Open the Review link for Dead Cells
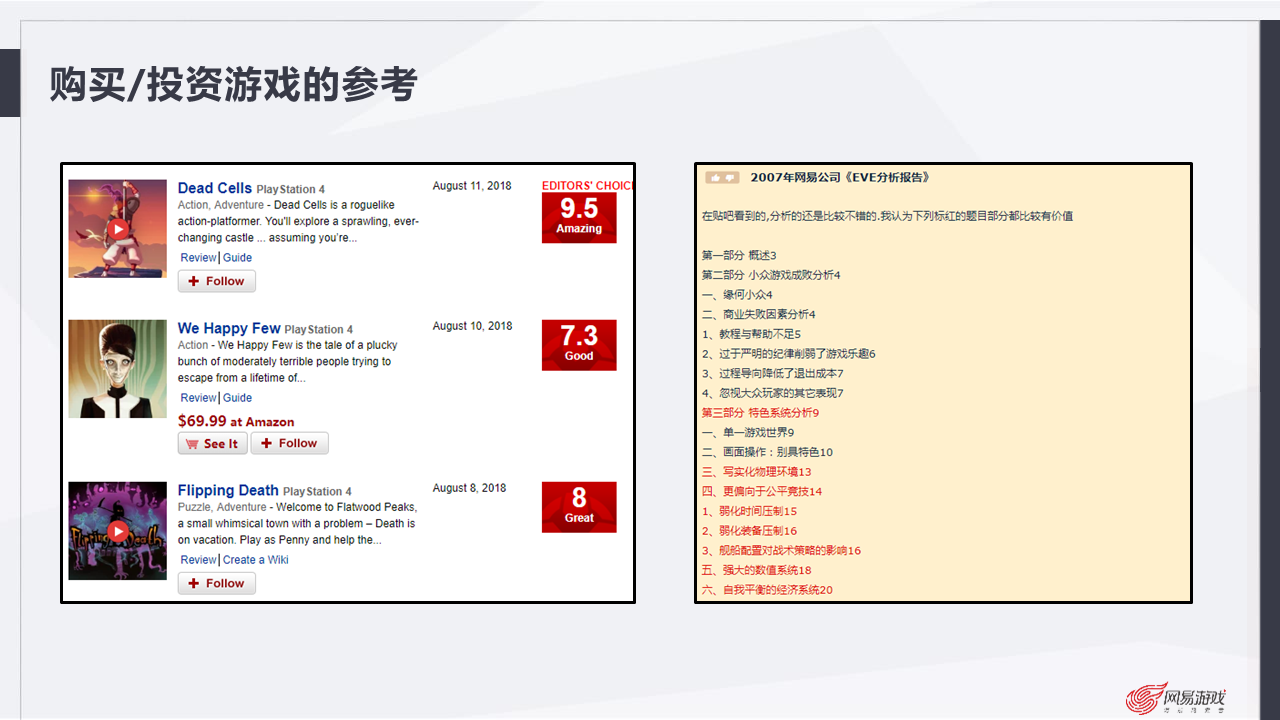This screenshot has height=720, width=1280. click(197, 257)
